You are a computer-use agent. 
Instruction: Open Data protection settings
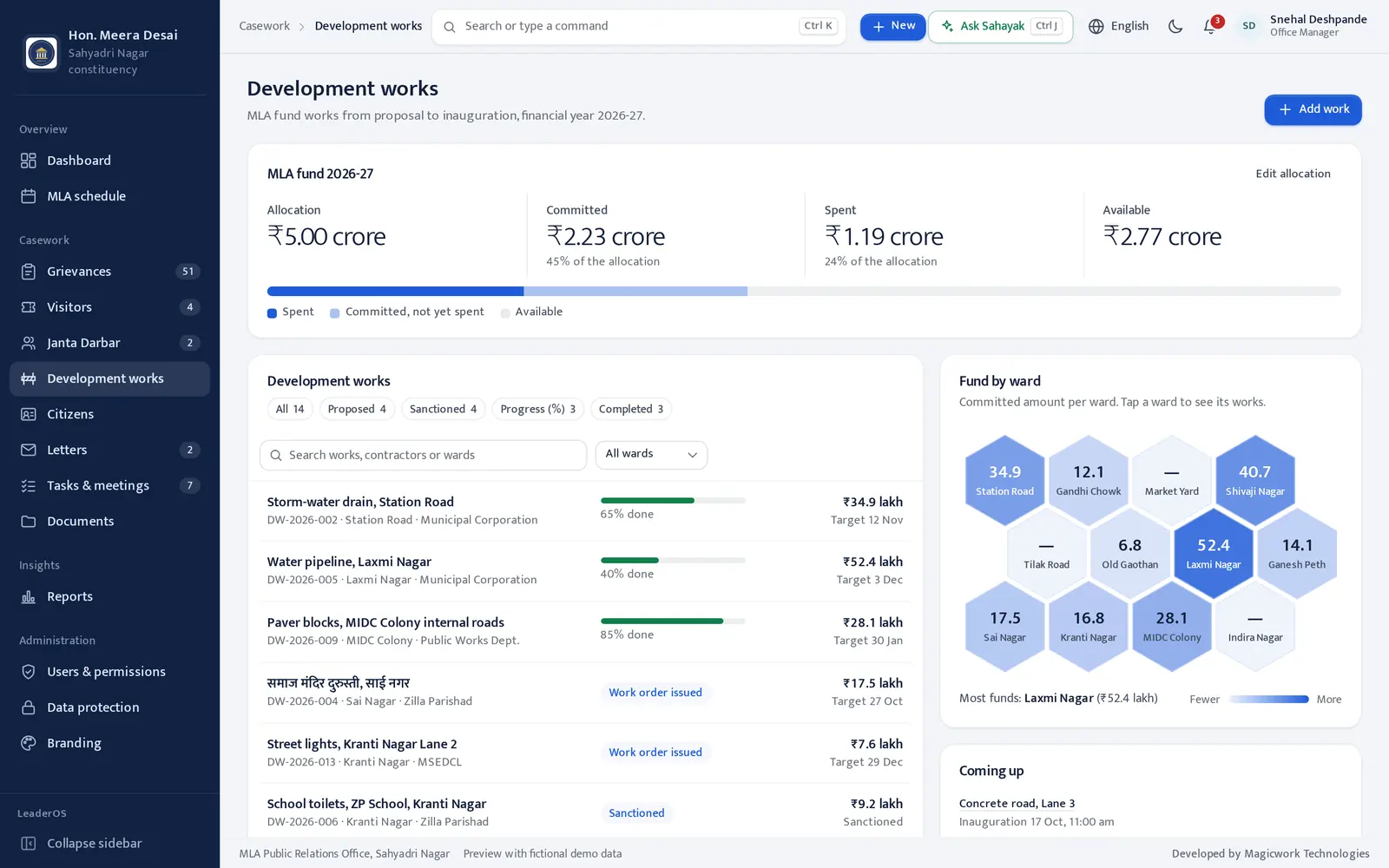[x=109, y=707]
